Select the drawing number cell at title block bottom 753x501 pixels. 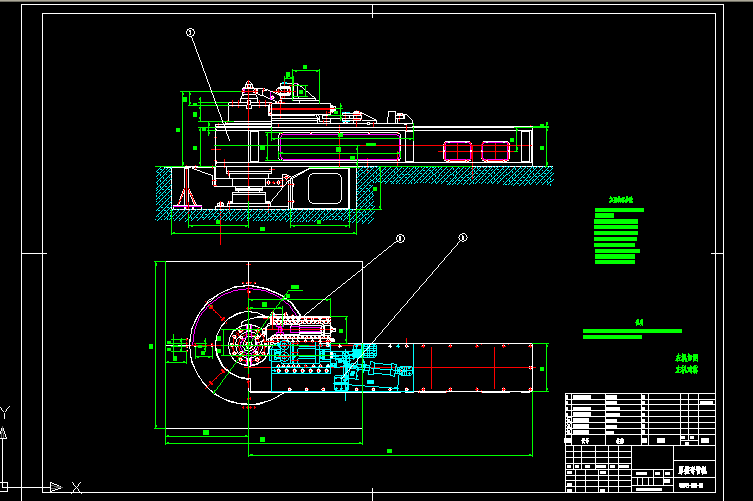689,486
